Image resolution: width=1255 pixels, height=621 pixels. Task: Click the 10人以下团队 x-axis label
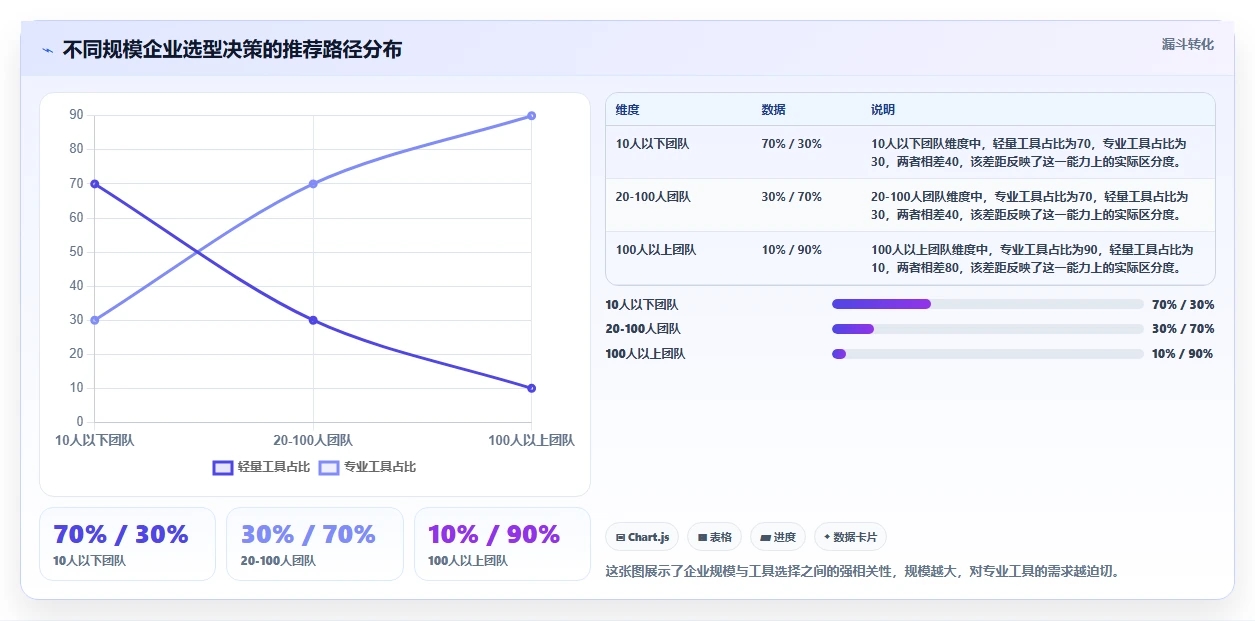click(x=95, y=440)
